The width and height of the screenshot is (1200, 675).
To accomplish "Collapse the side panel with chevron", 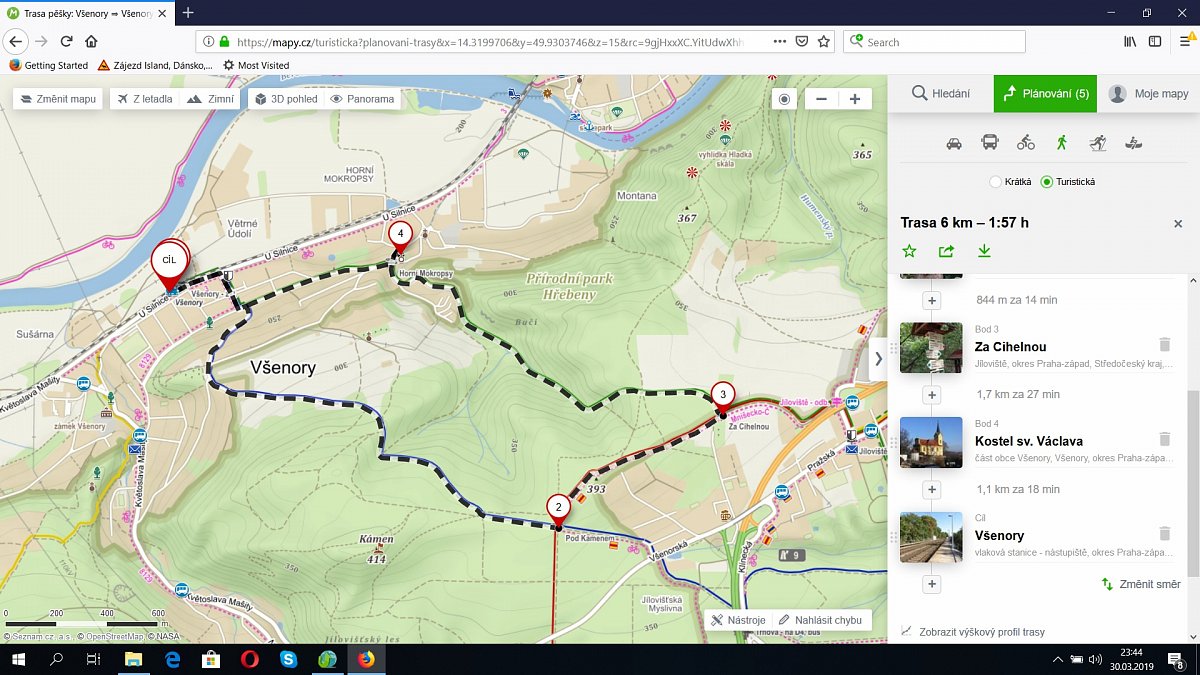I will pyautogui.click(x=878, y=358).
